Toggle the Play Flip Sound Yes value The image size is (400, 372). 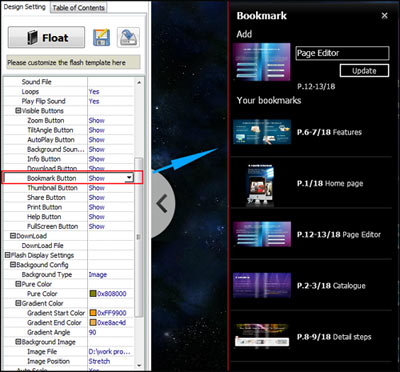pyautogui.click(x=94, y=101)
